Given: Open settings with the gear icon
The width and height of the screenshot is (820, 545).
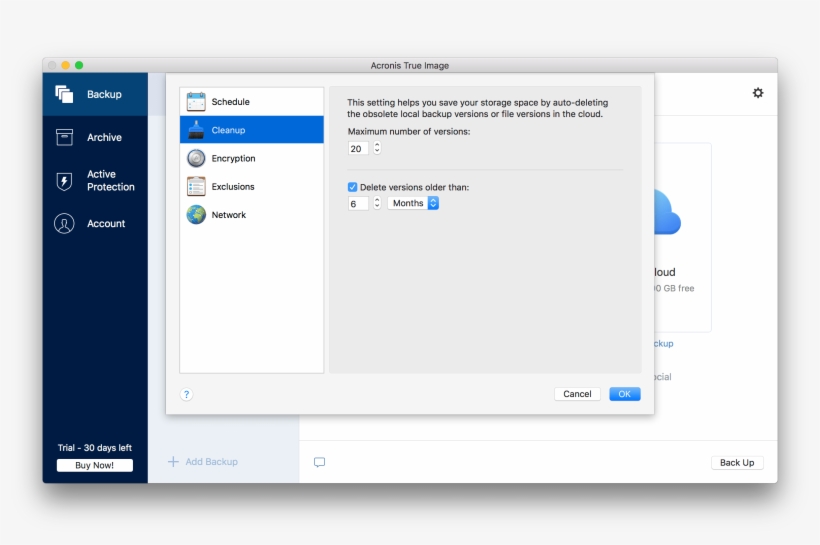Looking at the screenshot, I should click(758, 93).
